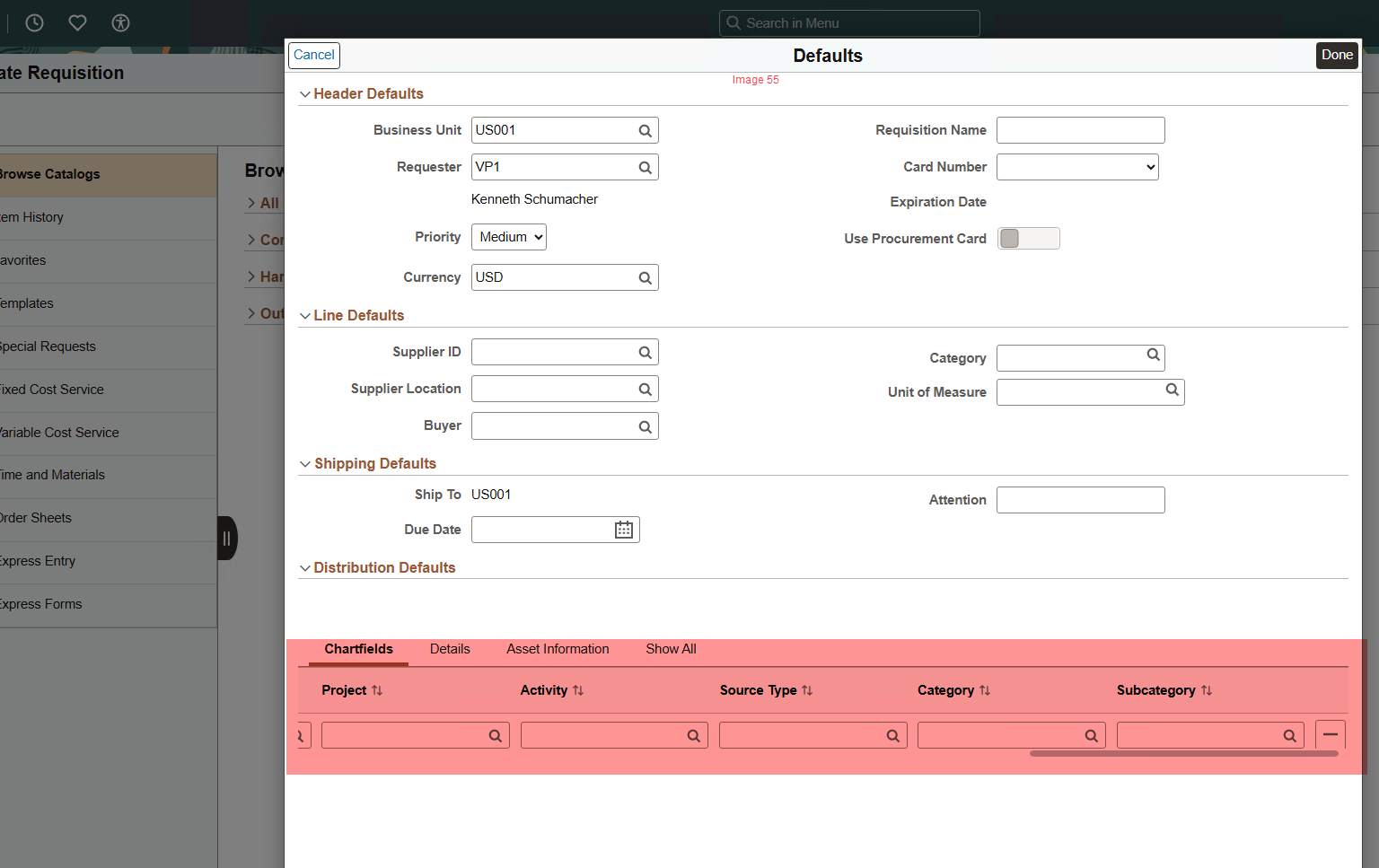Screen dimensions: 1379x868
Task: Click the sidebar collapse handle
Action: (227, 538)
